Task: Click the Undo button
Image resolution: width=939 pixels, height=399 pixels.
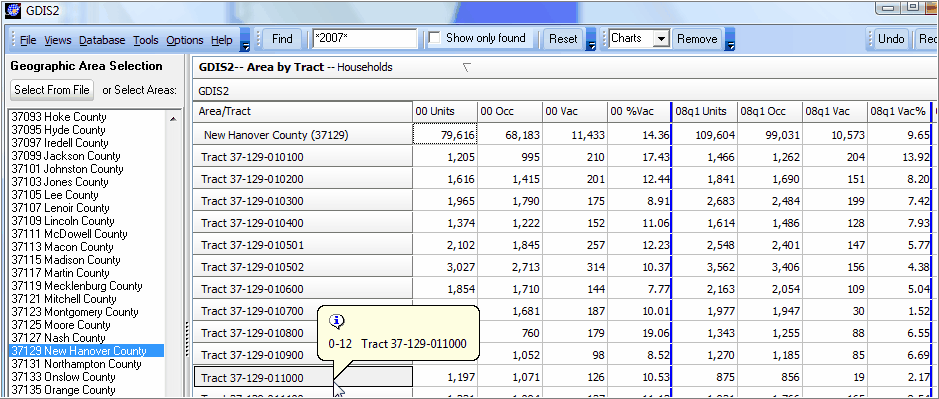Action: [x=890, y=39]
